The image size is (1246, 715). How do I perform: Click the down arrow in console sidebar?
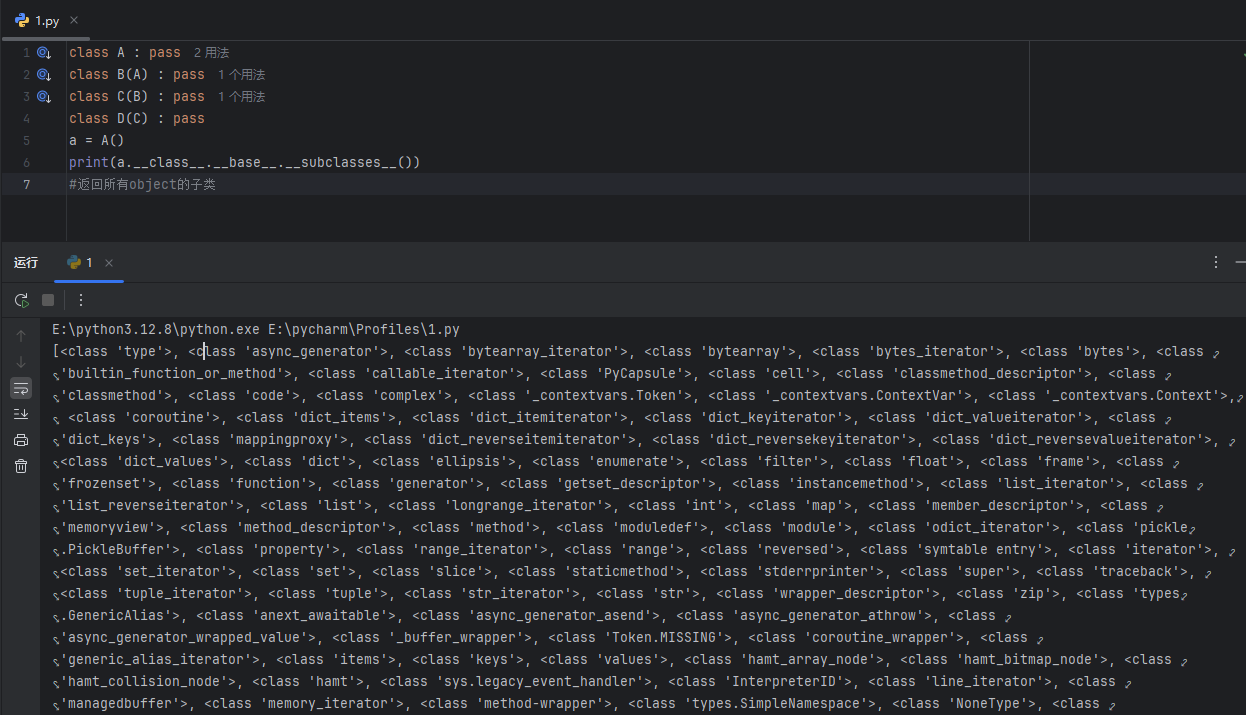[x=21, y=362]
